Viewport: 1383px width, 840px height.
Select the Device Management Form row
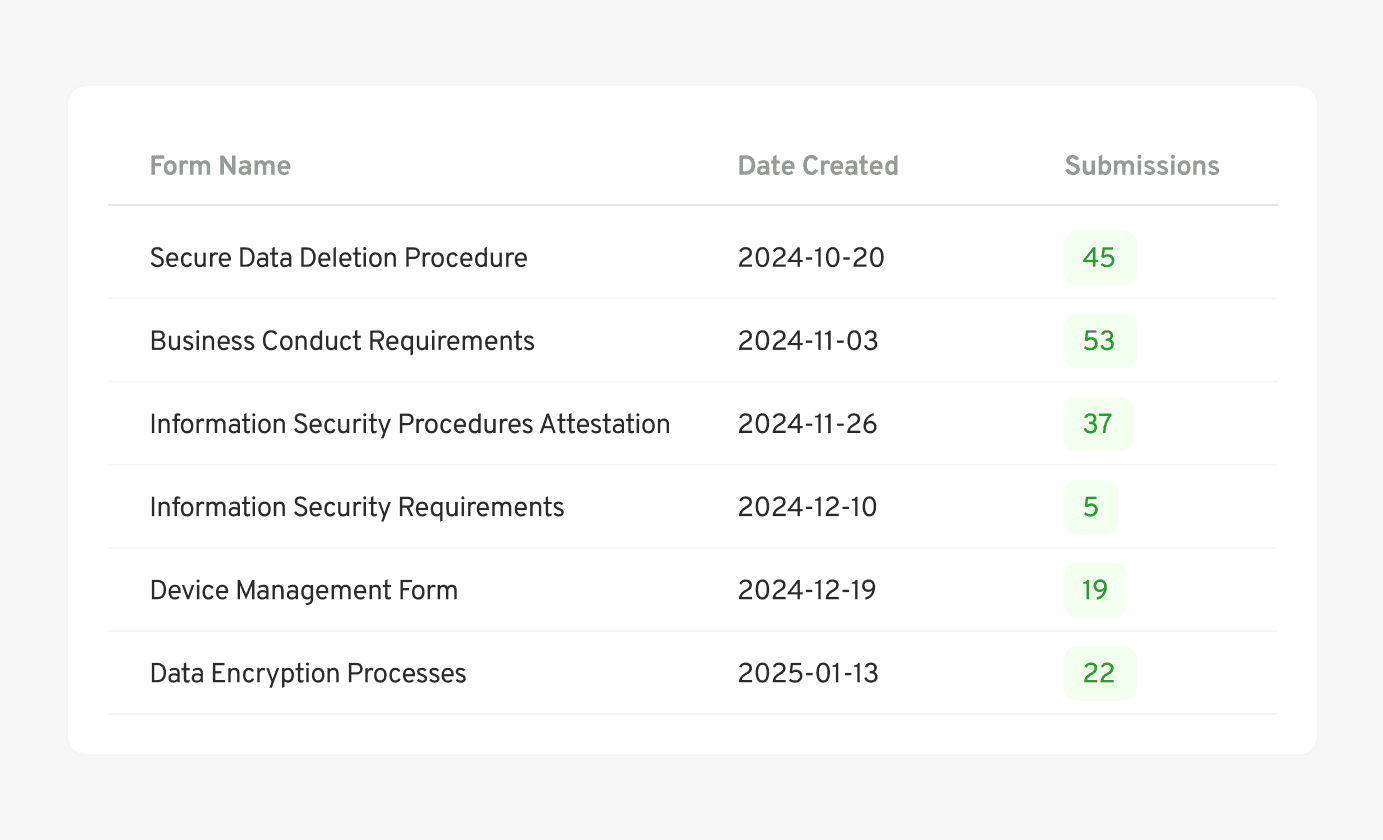point(692,590)
